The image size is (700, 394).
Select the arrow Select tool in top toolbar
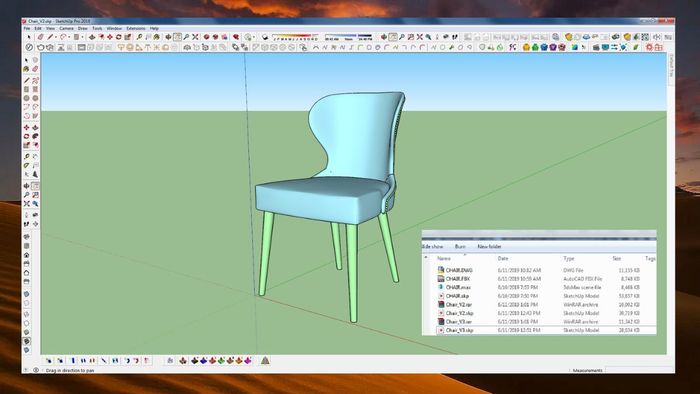[29, 37]
